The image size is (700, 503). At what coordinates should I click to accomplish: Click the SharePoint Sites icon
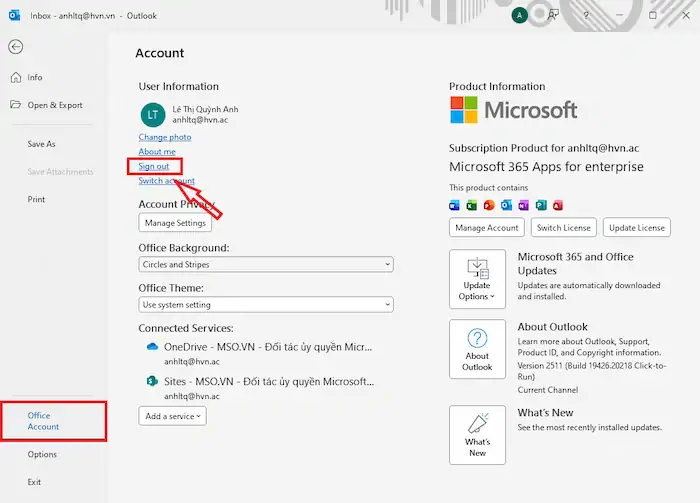coord(152,381)
